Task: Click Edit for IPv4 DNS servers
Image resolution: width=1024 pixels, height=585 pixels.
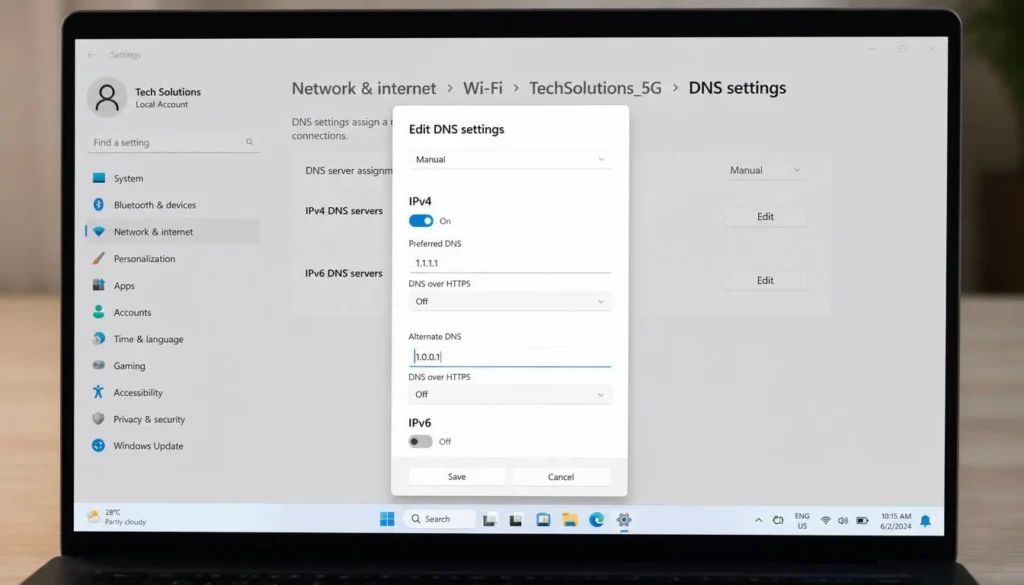Action: (765, 216)
